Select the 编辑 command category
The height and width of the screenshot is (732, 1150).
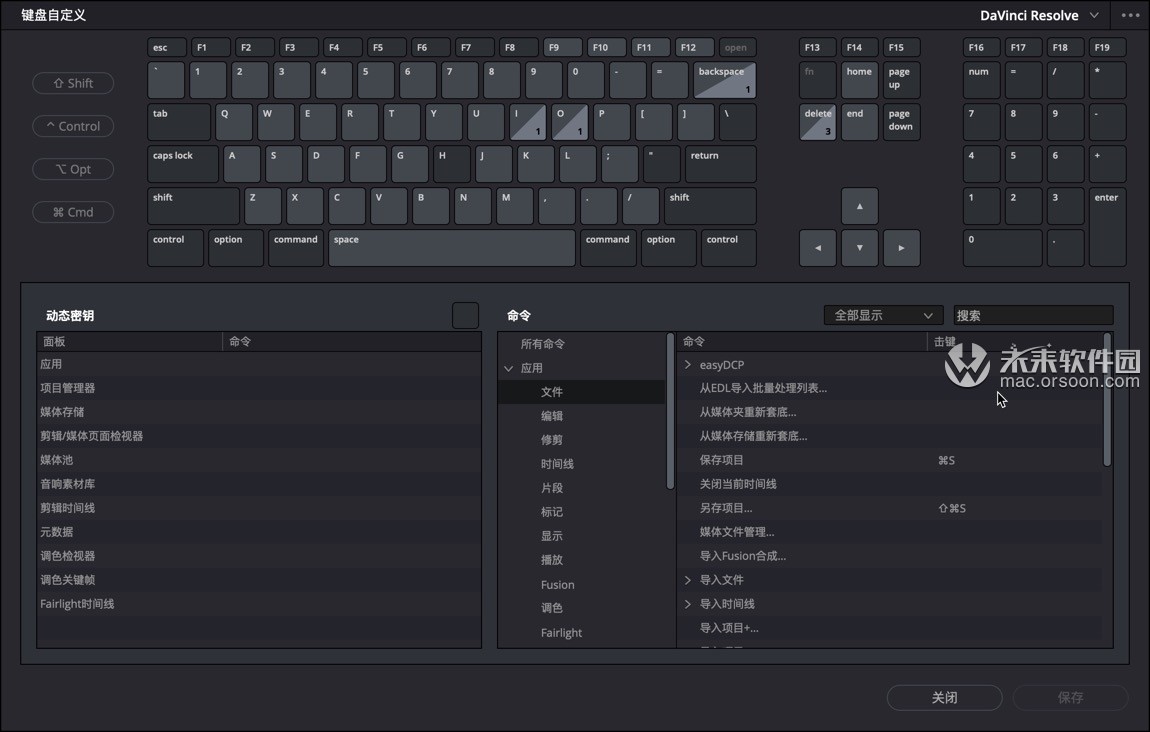click(581, 416)
